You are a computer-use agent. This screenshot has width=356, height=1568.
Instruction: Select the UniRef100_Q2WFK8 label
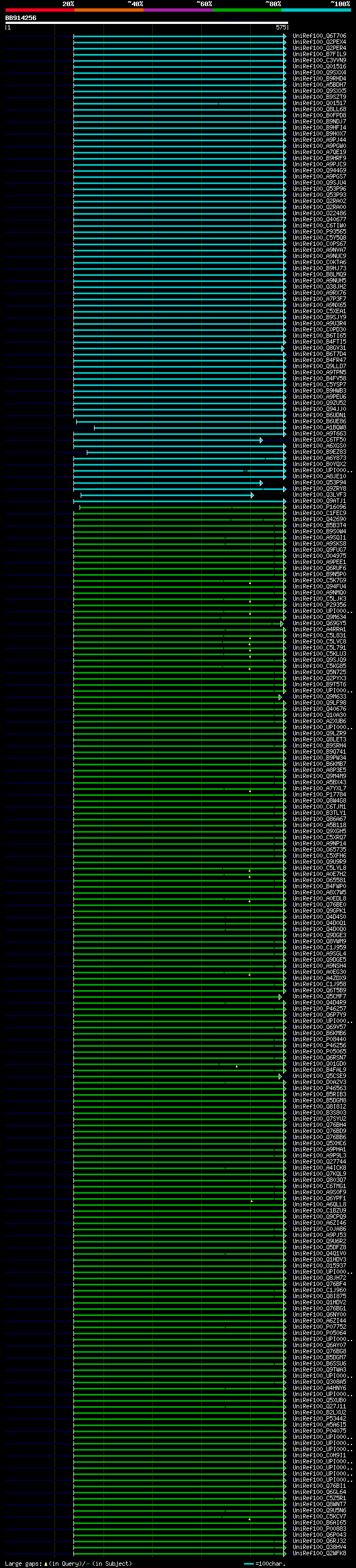(x=319, y=1554)
